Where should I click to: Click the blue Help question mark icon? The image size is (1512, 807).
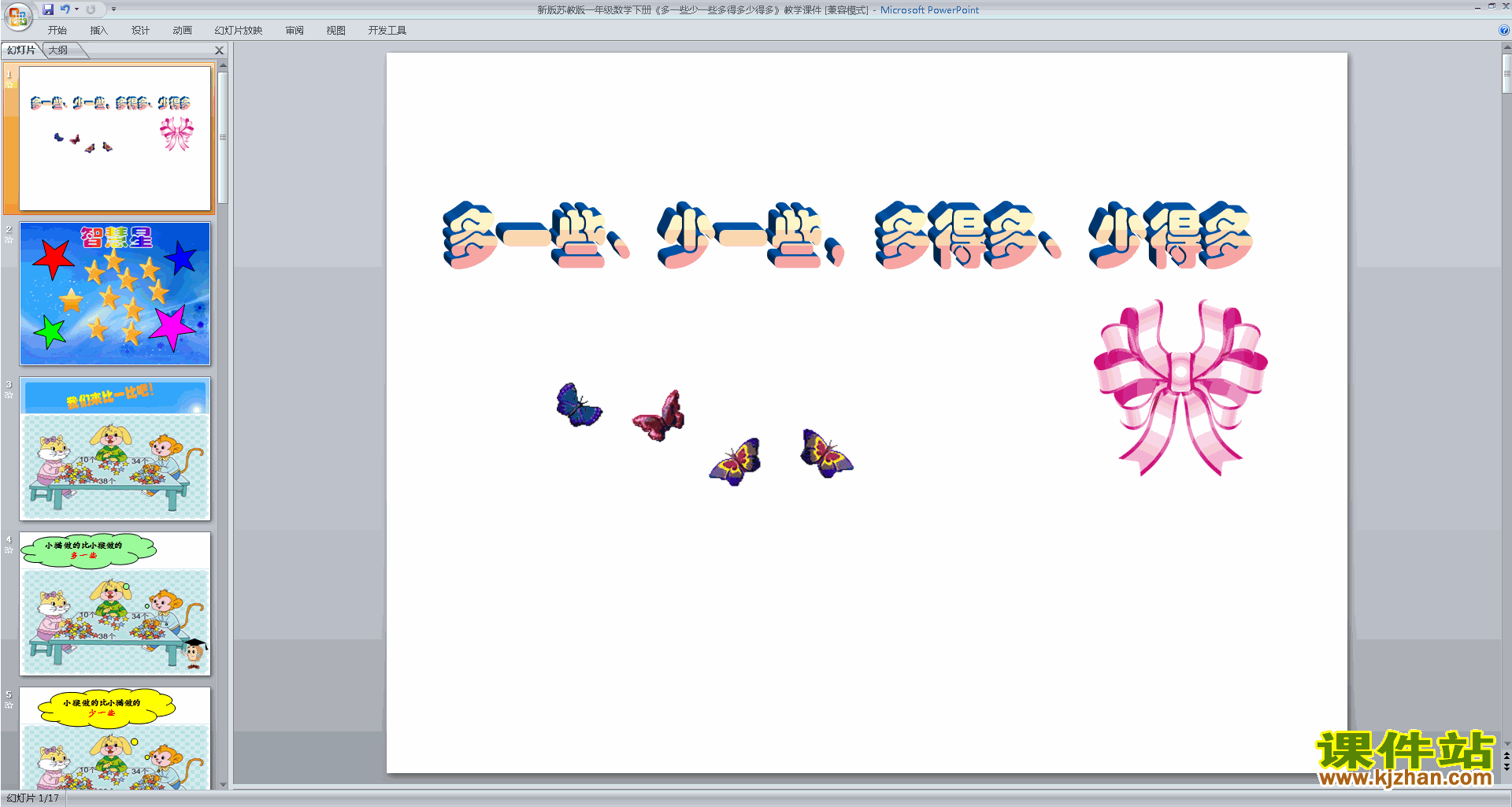pos(1504,31)
